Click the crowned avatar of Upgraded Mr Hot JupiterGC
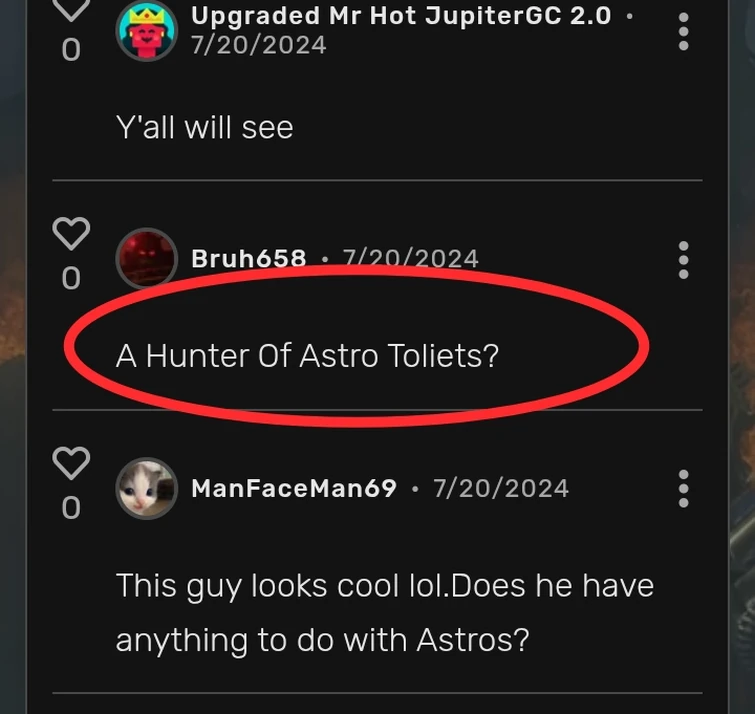The height and width of the screenshot is (714, 755). pos(146,31)
